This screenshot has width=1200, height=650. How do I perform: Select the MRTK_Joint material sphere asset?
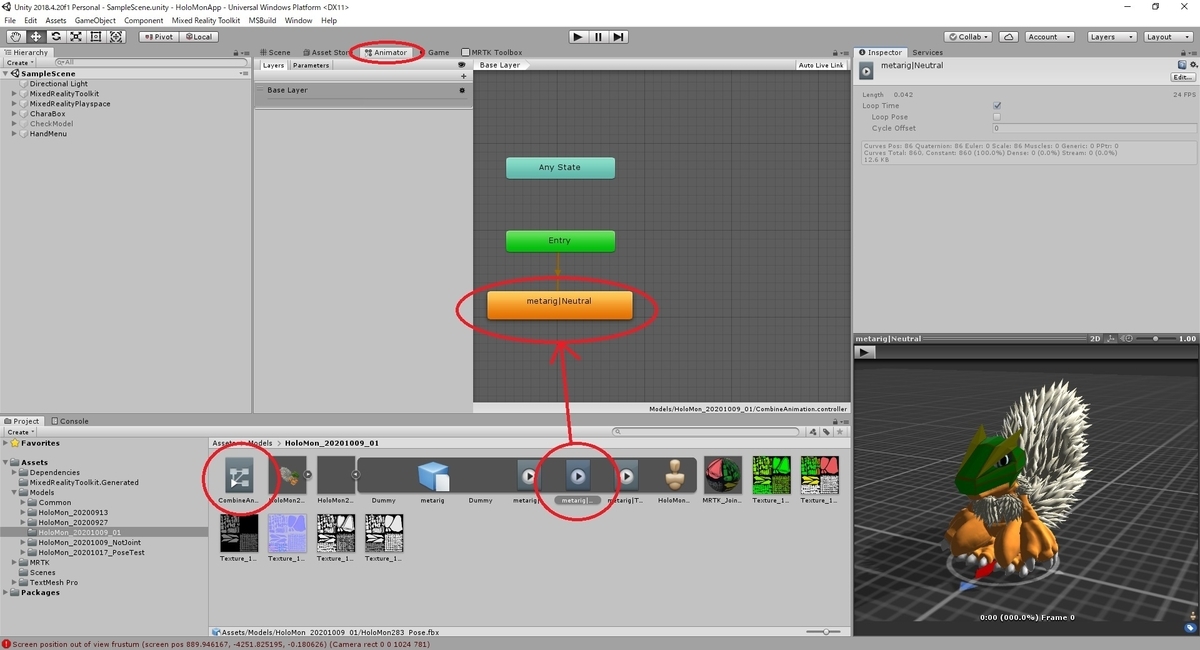pyautogui.click(x=722, y=476)
